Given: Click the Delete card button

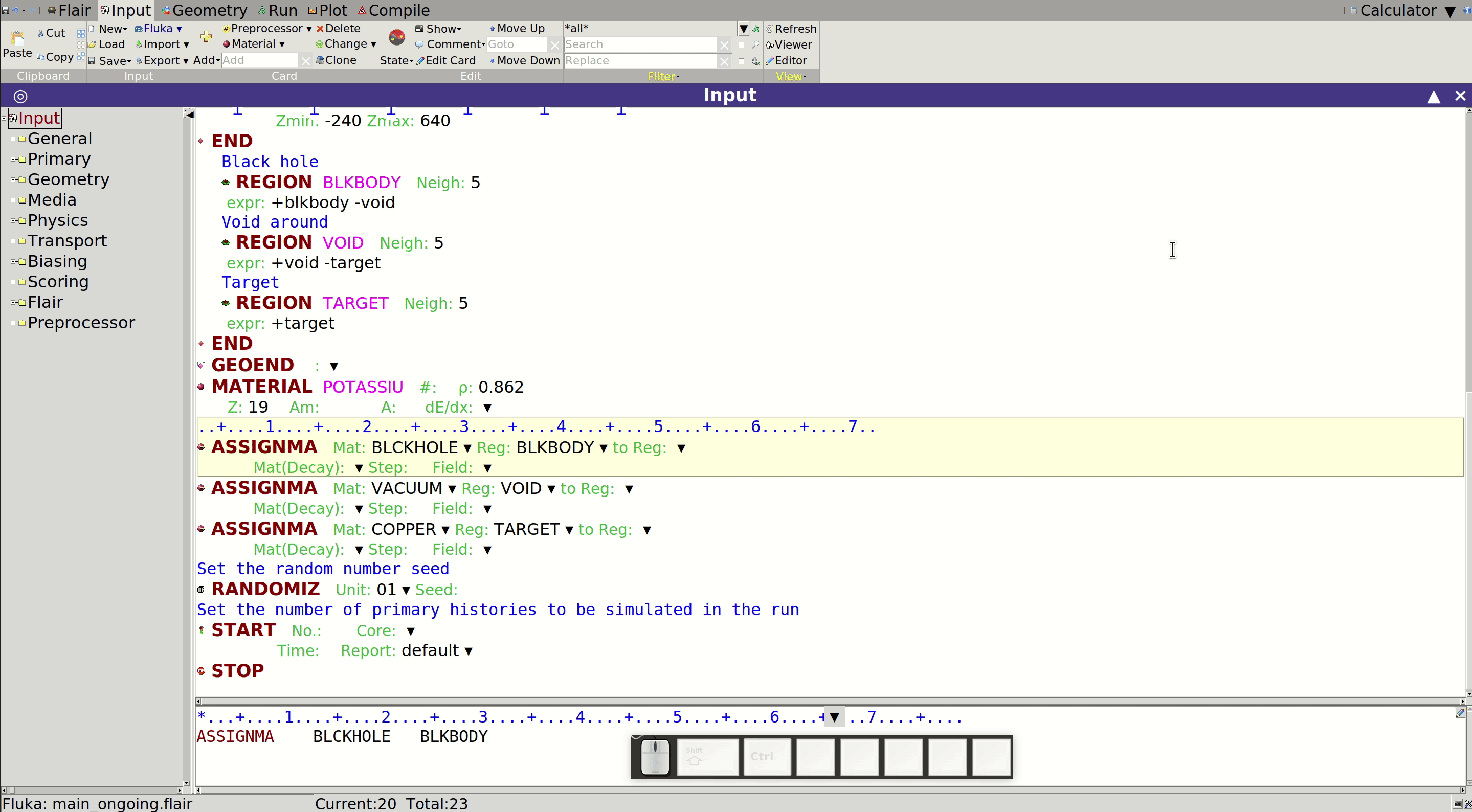Looking at the screenshot, I should pos(338,29).
